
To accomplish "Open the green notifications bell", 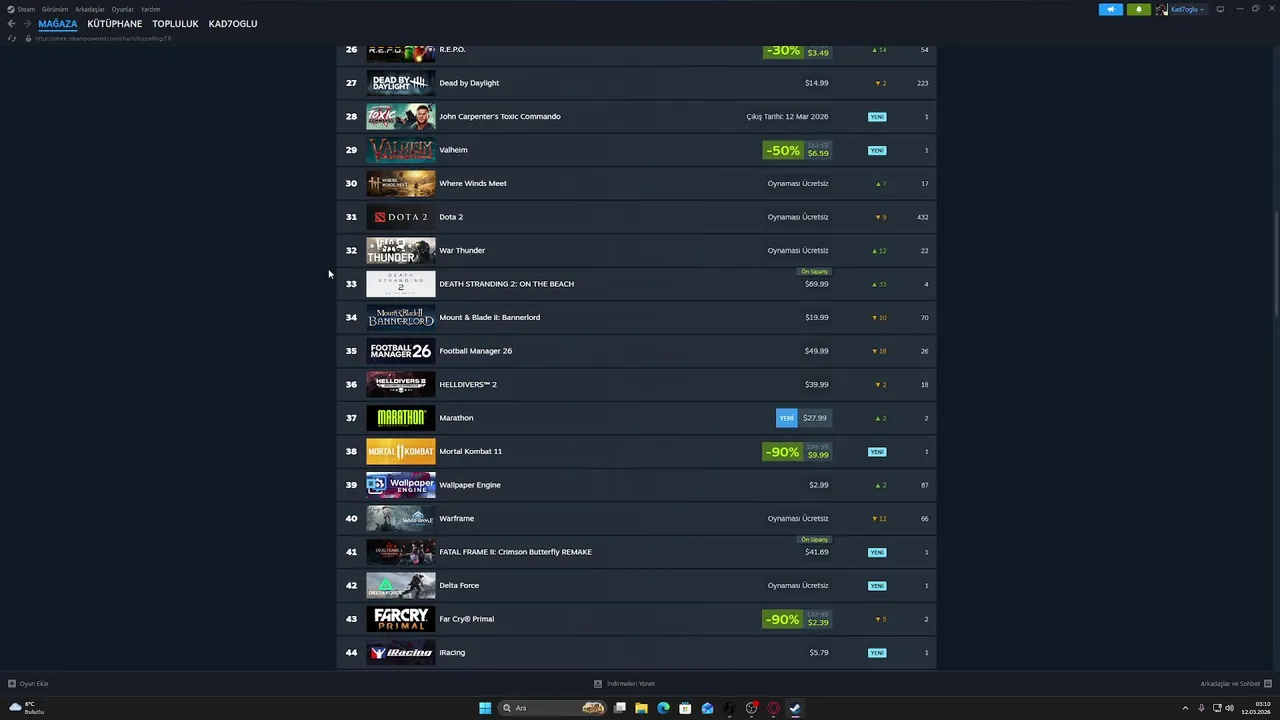I will pos(1138,9).
